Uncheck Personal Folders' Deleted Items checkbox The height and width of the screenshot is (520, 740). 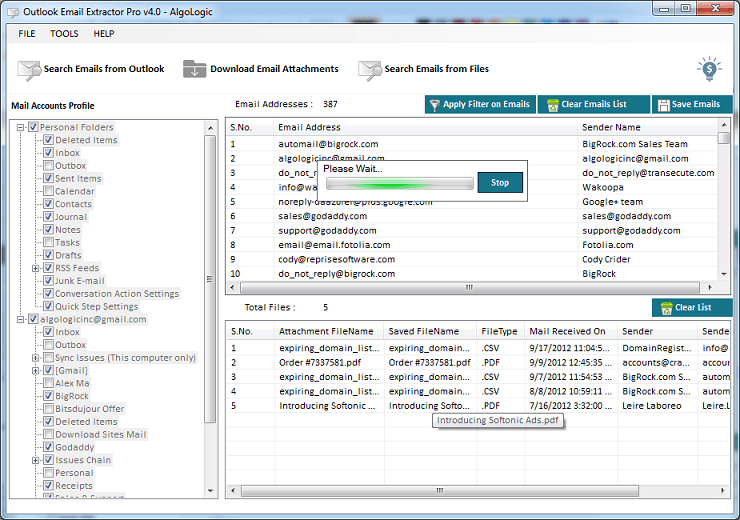48,140
